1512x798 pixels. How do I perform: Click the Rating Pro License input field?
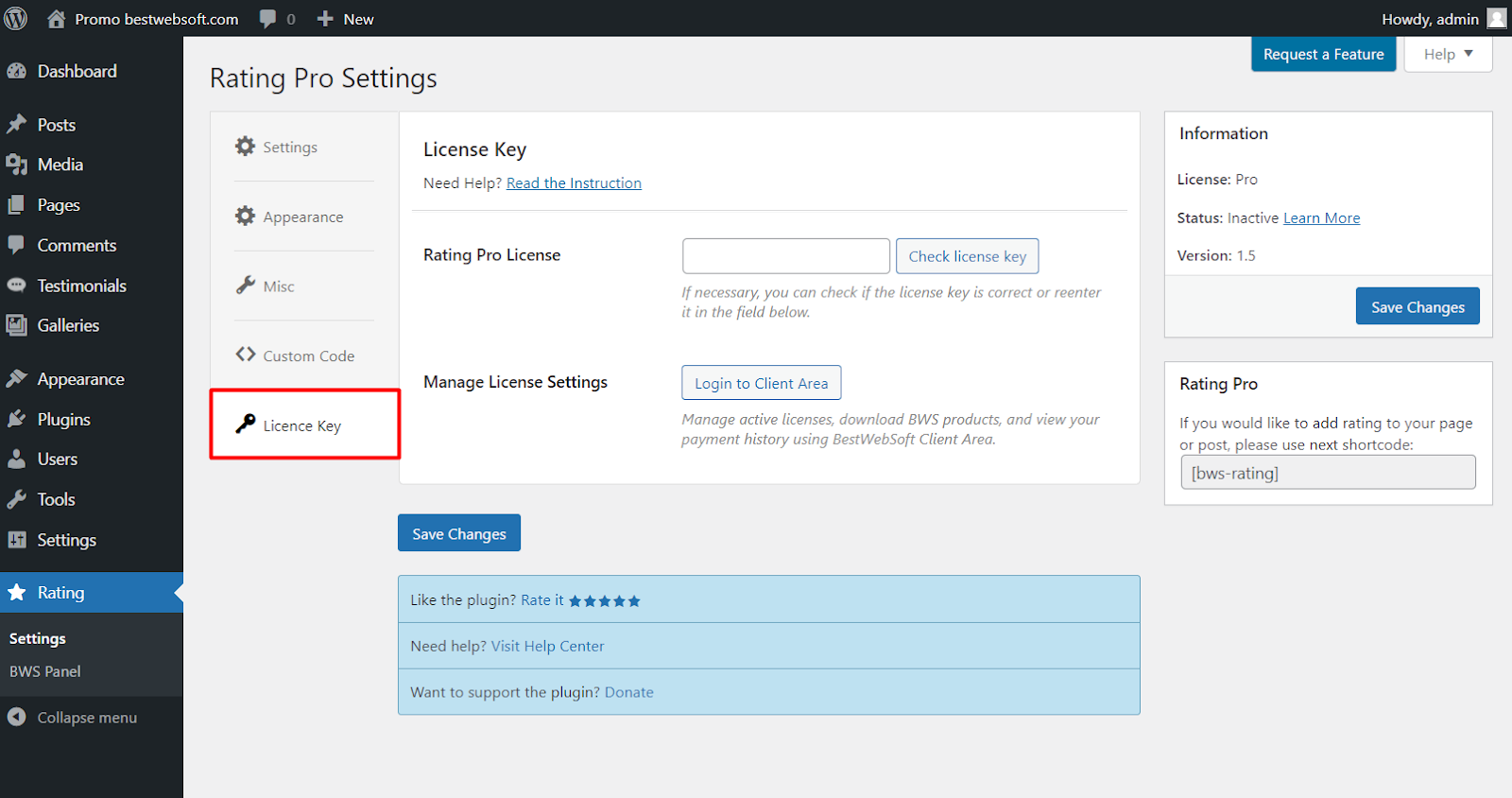pyautogui.click(x=786, y=256)
